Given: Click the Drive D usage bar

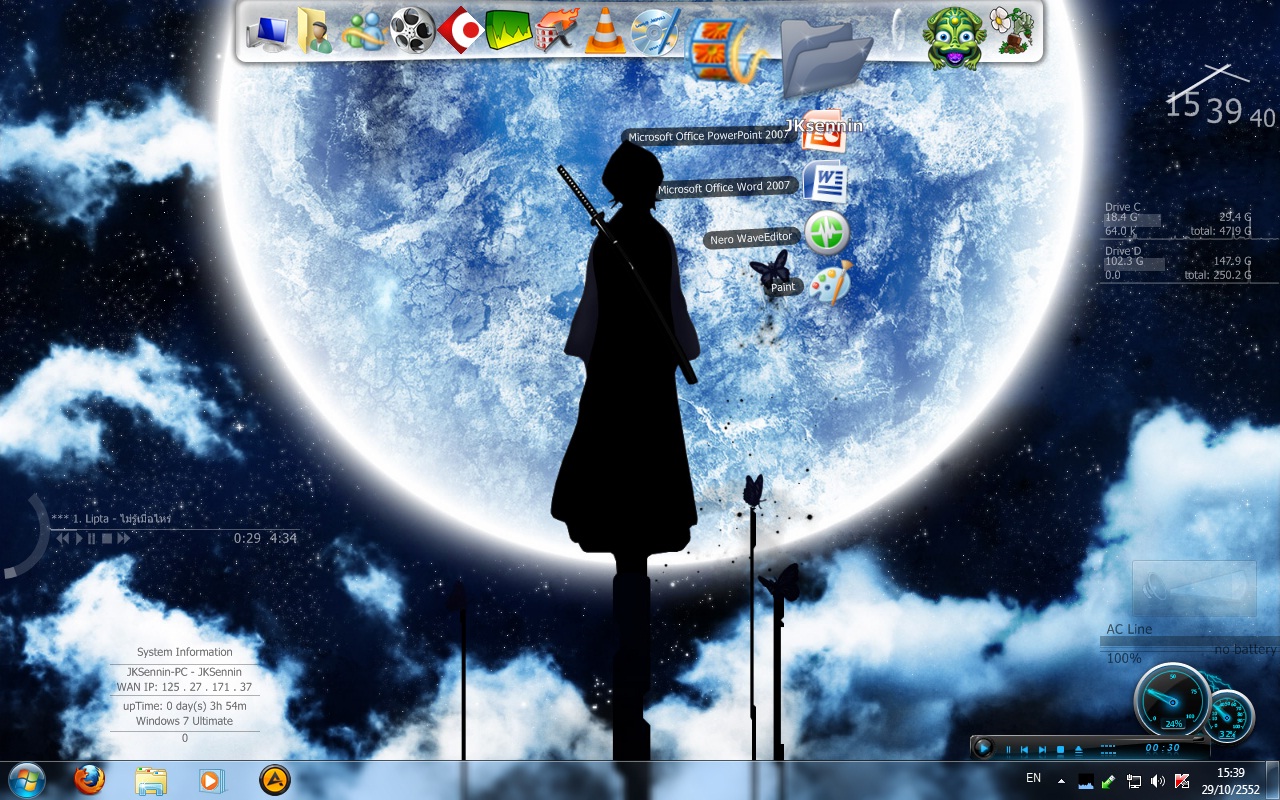Looking at the screenshot, I should coord(1134,263).
